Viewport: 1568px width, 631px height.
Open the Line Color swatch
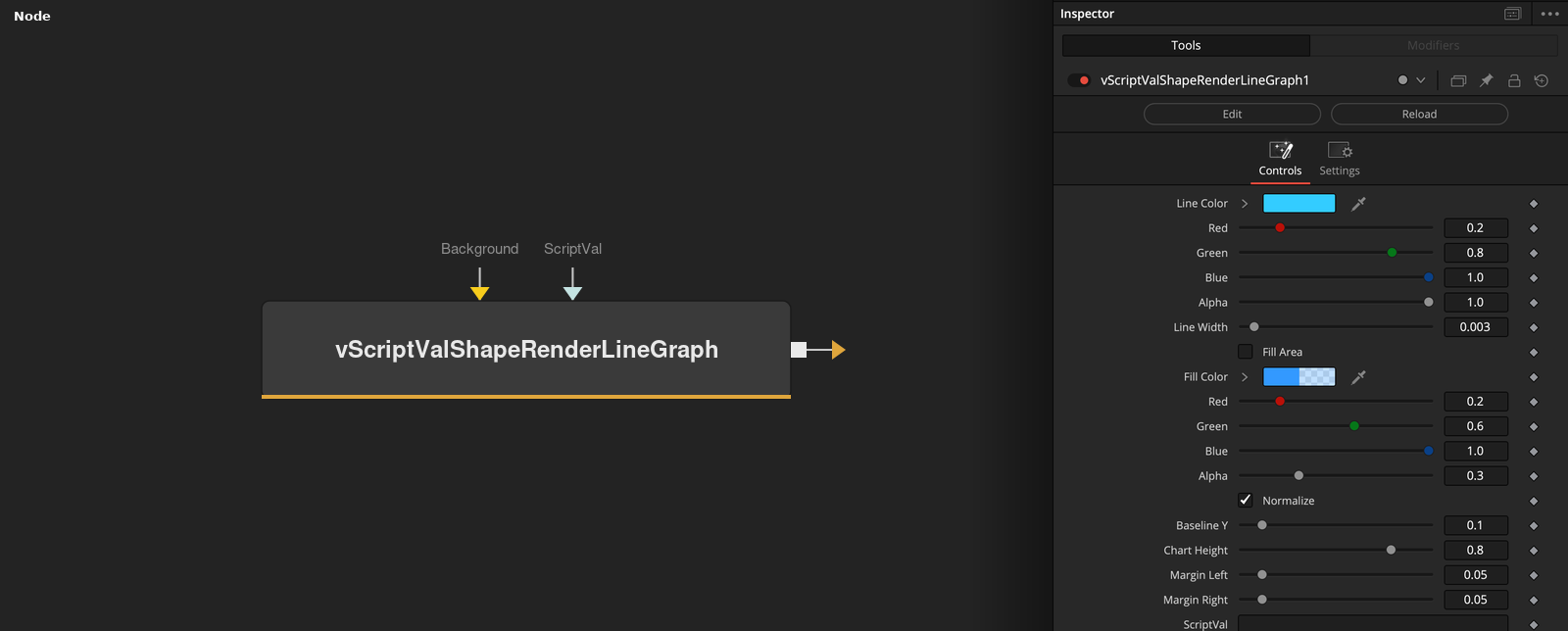[x=1299, y=204]
